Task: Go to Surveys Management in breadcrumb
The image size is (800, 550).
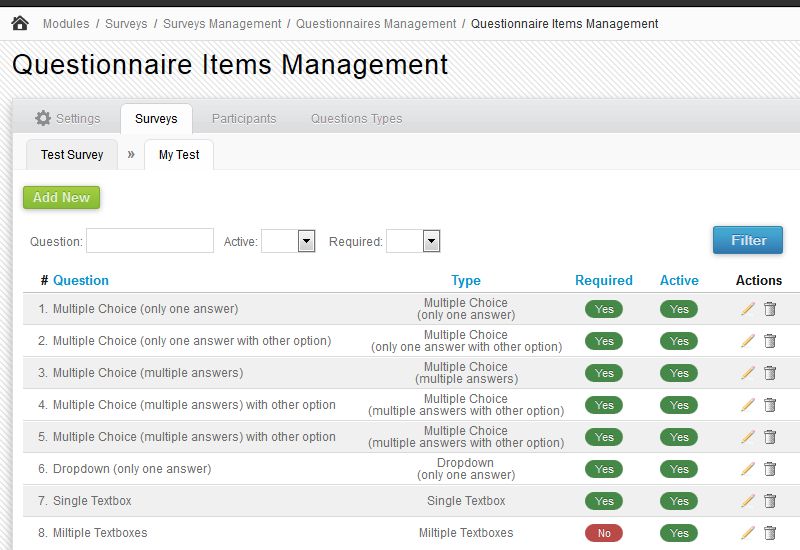Action: 222,23
